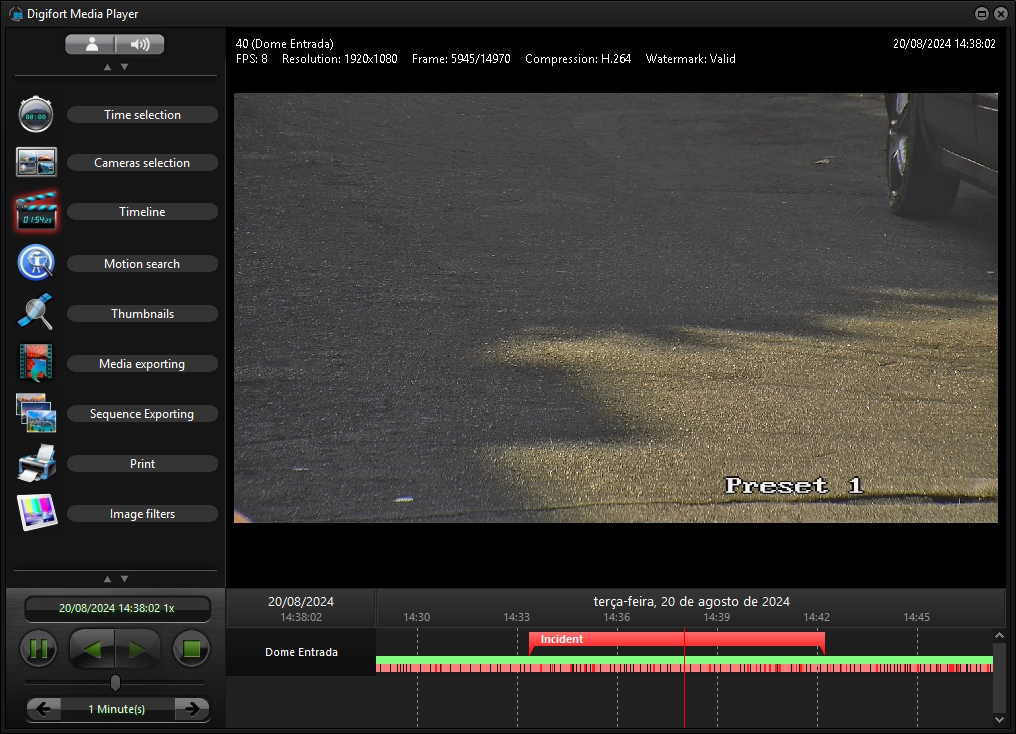
Task: Show the Thumbnails view
Action: [x=142, y=314]
